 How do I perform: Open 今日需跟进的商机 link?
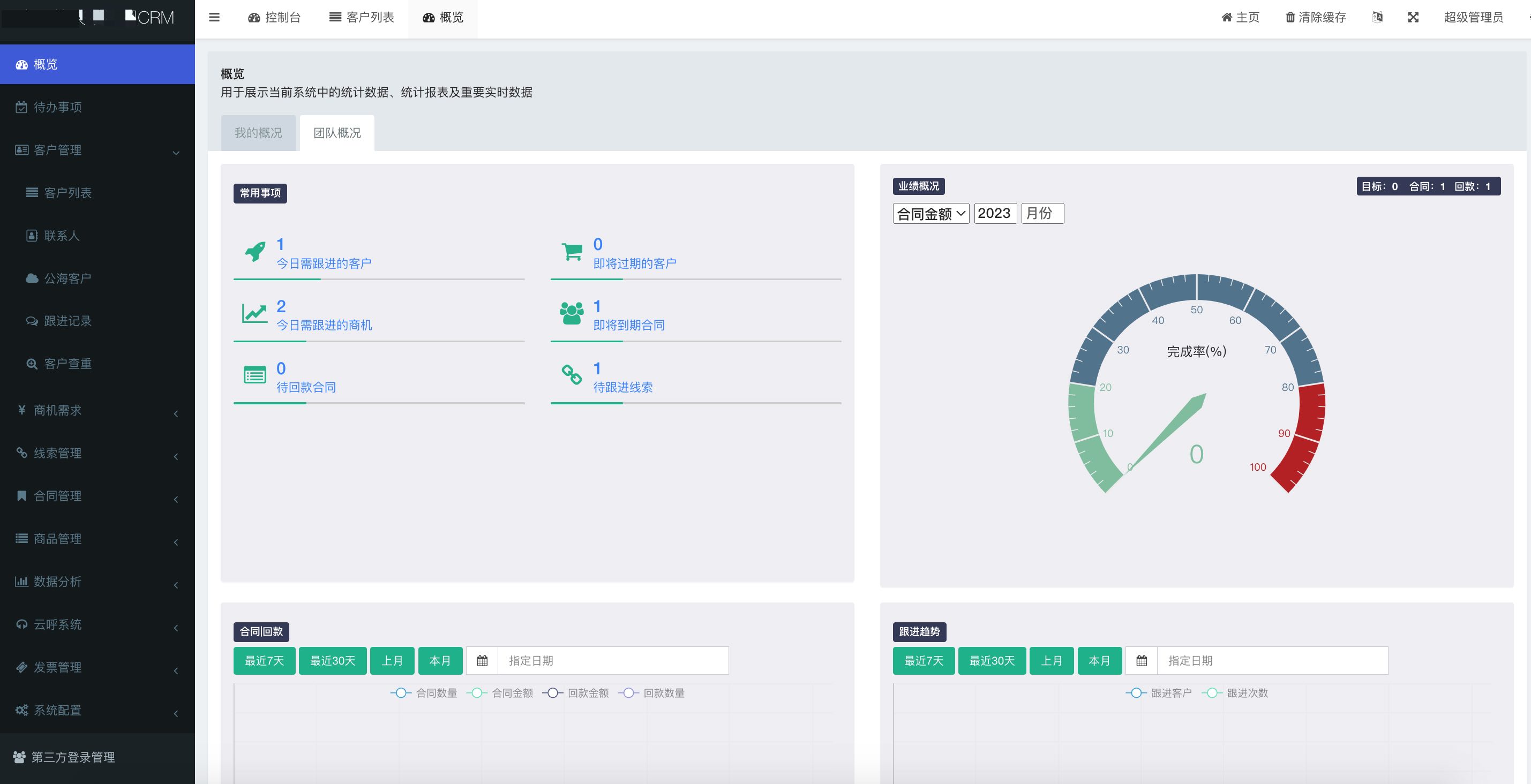click(x=324, y=325)
